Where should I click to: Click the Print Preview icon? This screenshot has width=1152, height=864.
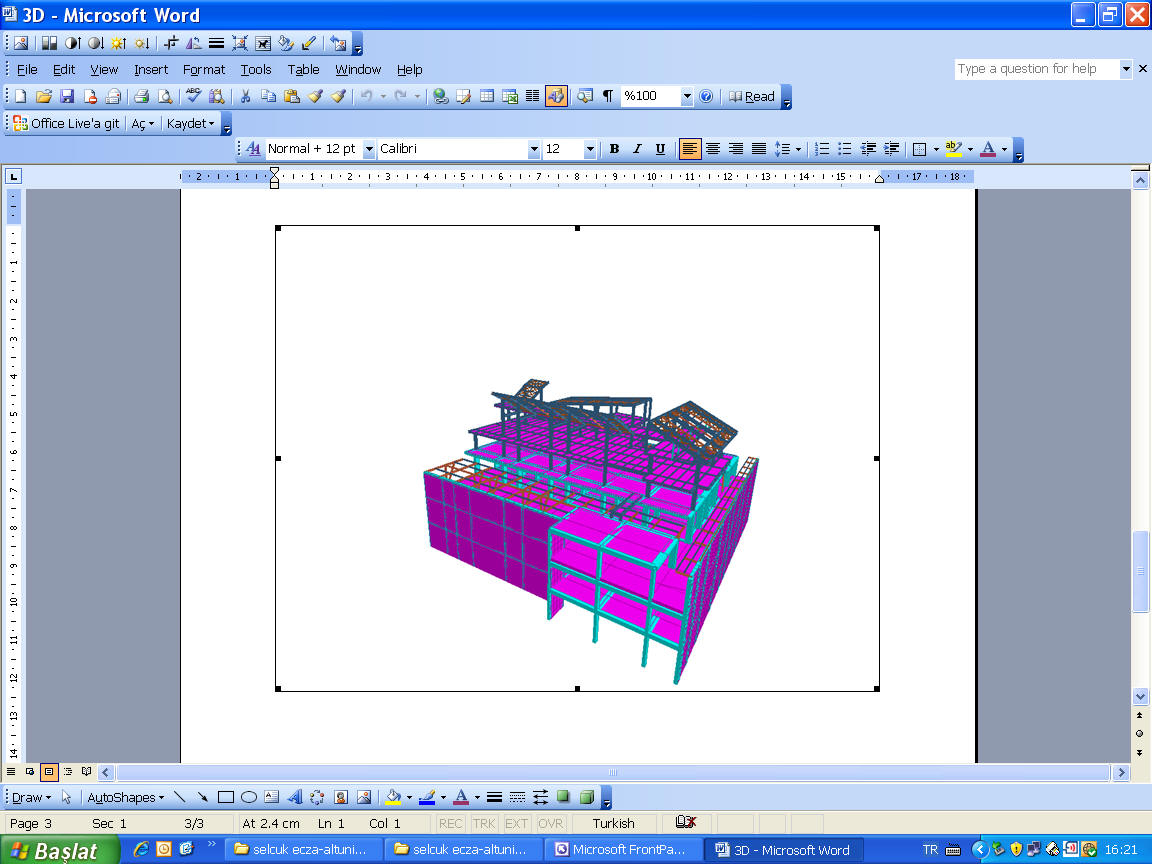[x=164, y=97]
